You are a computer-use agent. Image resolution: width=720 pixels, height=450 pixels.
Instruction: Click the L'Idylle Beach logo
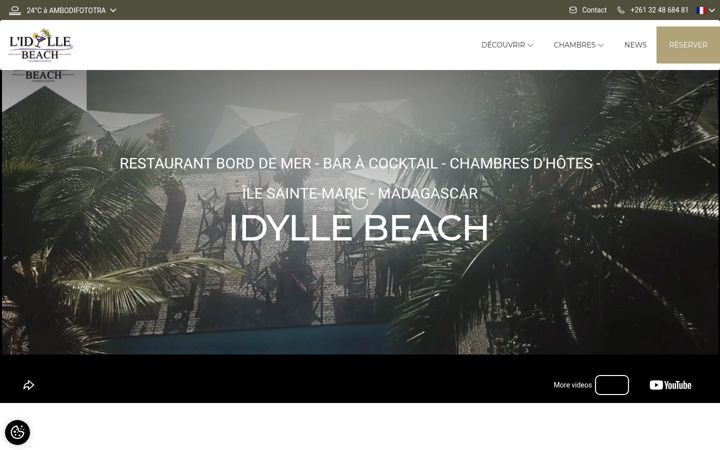click(41, 45)
